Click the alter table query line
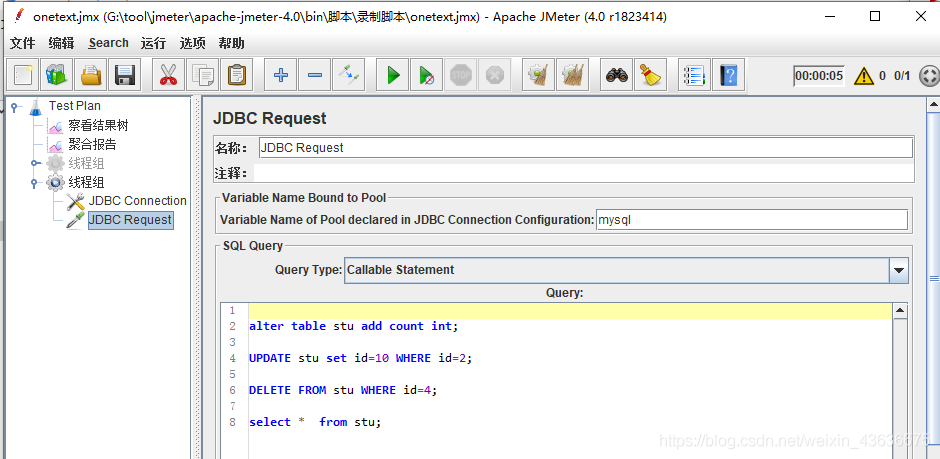 click(354, 327)
